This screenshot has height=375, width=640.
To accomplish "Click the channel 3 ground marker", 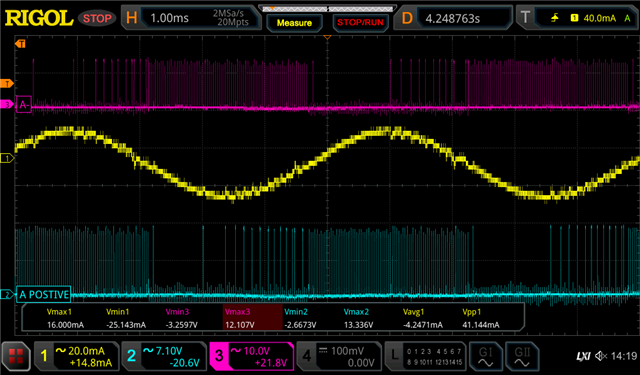I will point(7,104).
